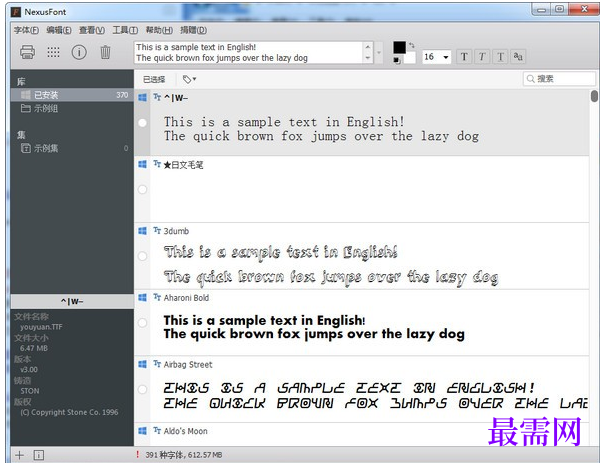Click sample text box down arrow
The image size is (600, 463).
pos(368,58)
